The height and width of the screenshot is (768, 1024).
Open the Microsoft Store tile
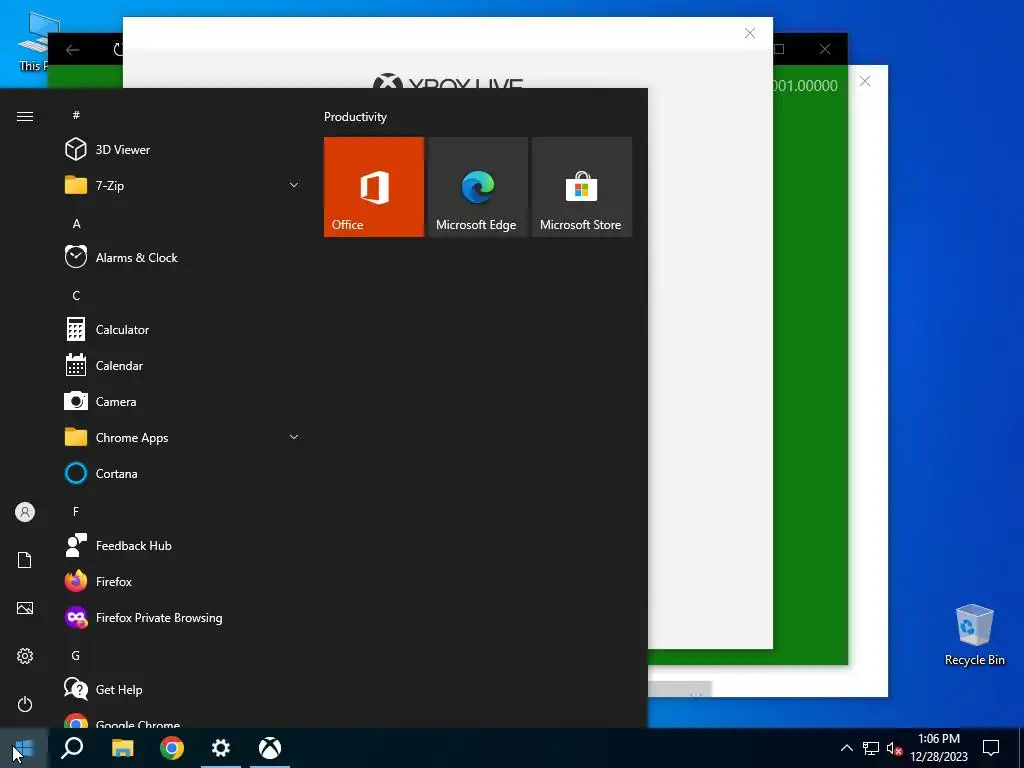click(582, 187)
